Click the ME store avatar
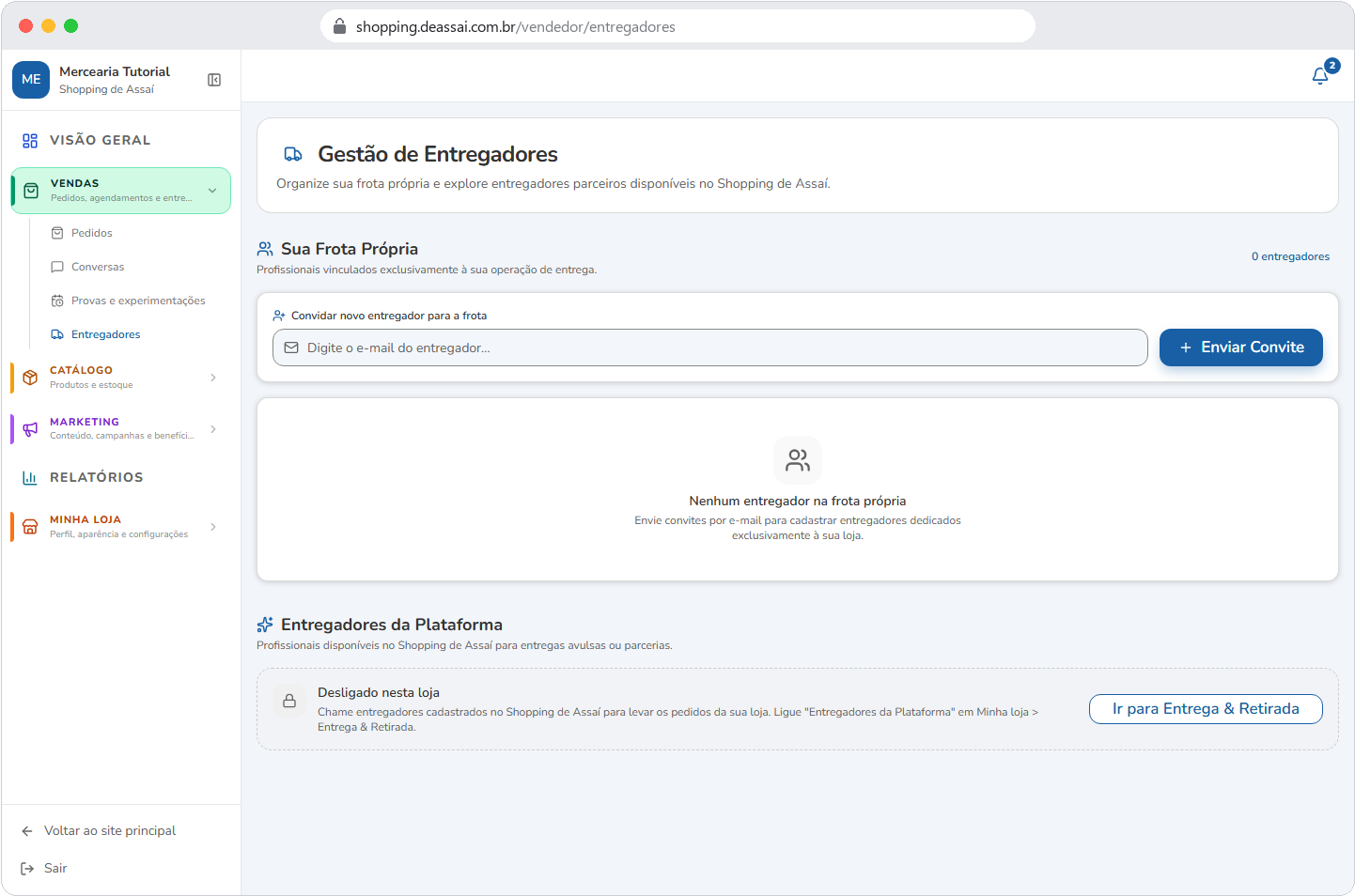The height and width of the screenshot is (896, 1355). [31, 80]
